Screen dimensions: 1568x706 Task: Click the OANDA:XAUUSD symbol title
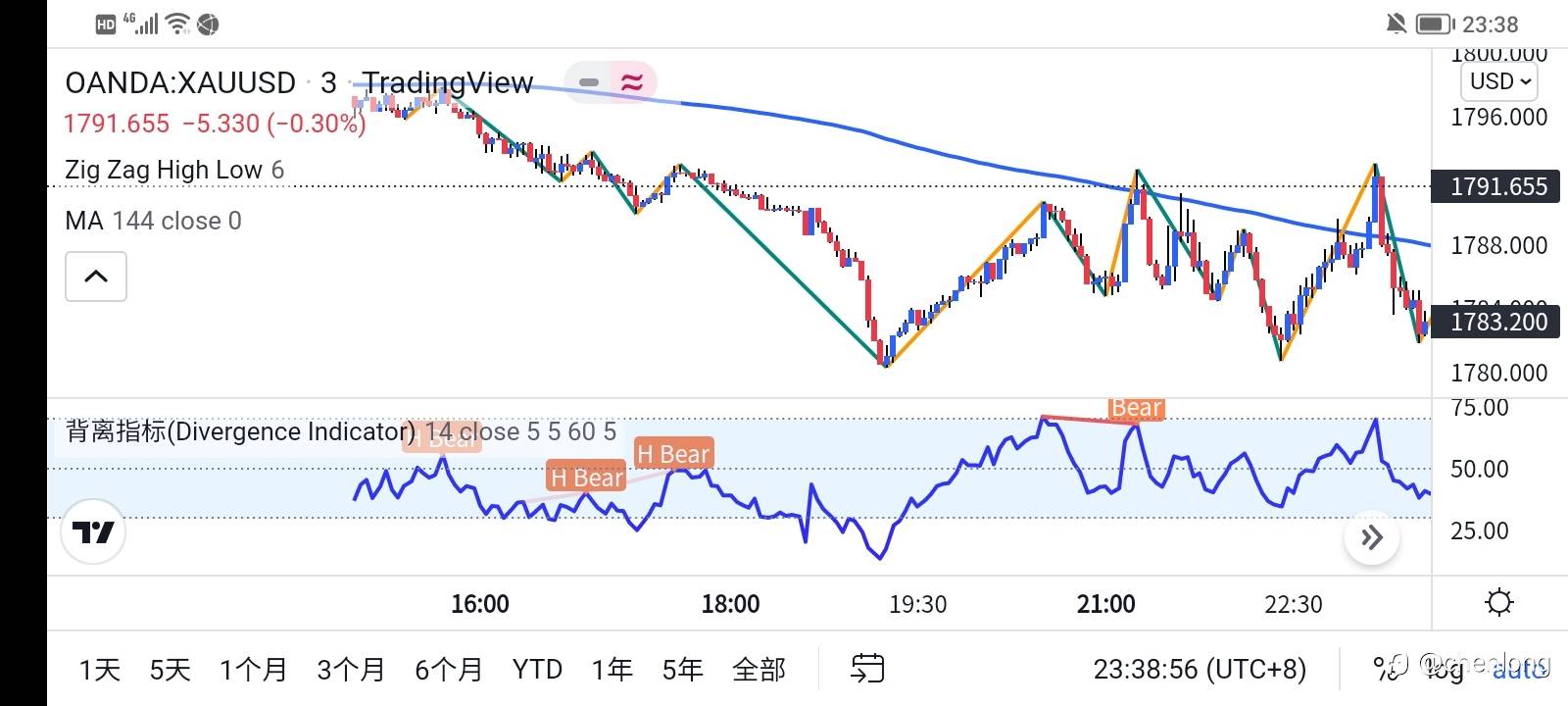[x=180, y=82]
